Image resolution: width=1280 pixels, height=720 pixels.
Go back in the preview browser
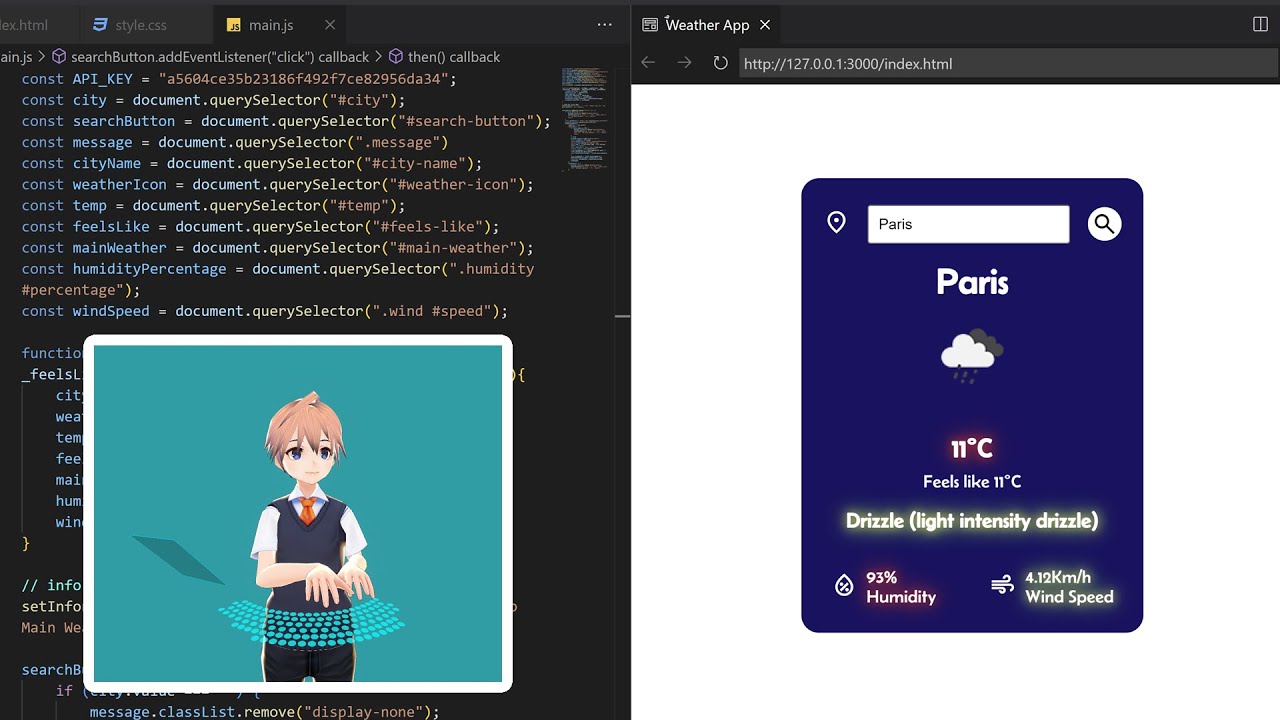point(648,63)
